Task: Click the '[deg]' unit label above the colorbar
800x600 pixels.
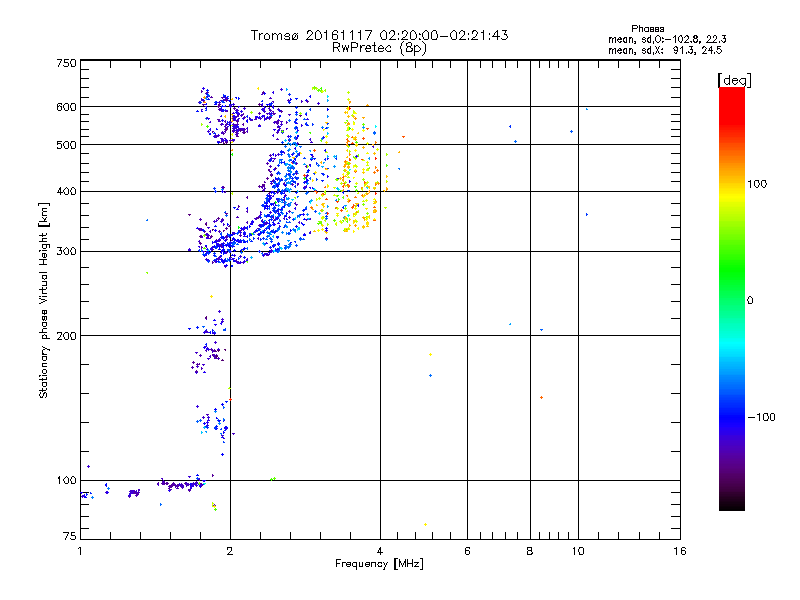Action: coord(734,80)
